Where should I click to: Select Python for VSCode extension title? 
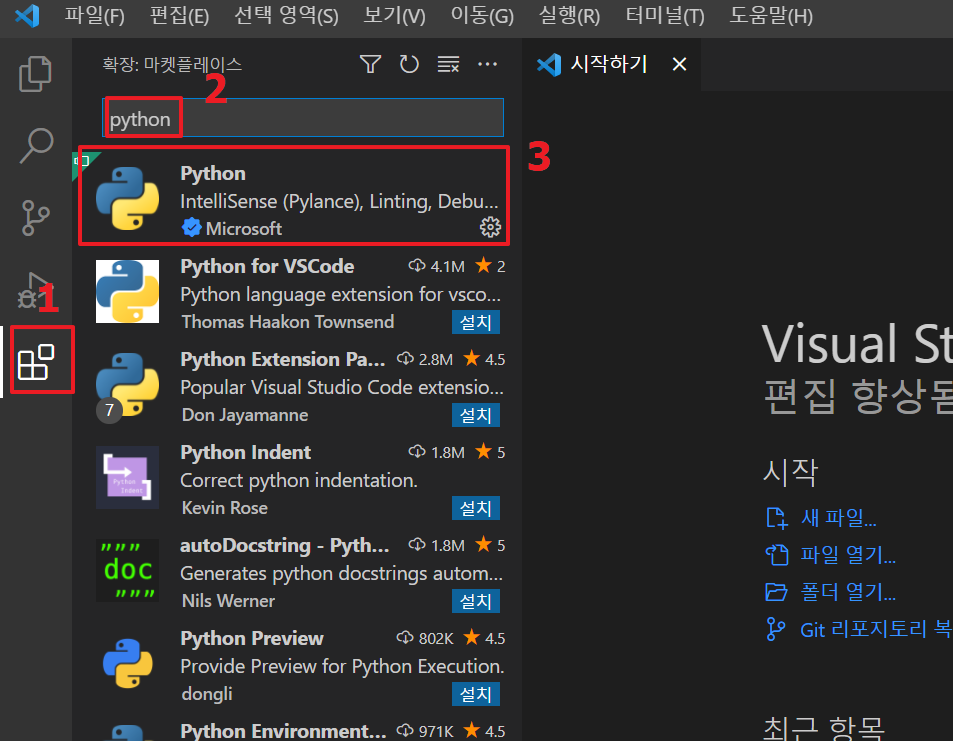[x=267, y=266]
